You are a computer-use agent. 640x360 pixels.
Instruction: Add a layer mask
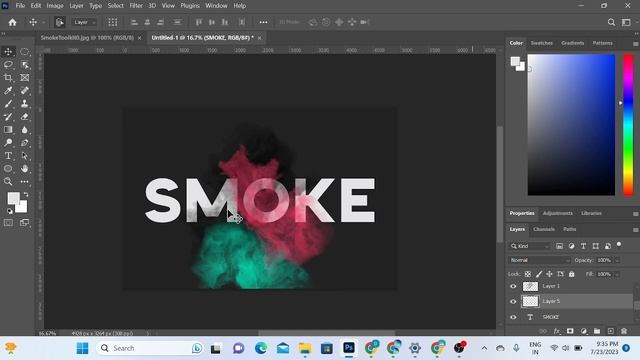(570, 331)
